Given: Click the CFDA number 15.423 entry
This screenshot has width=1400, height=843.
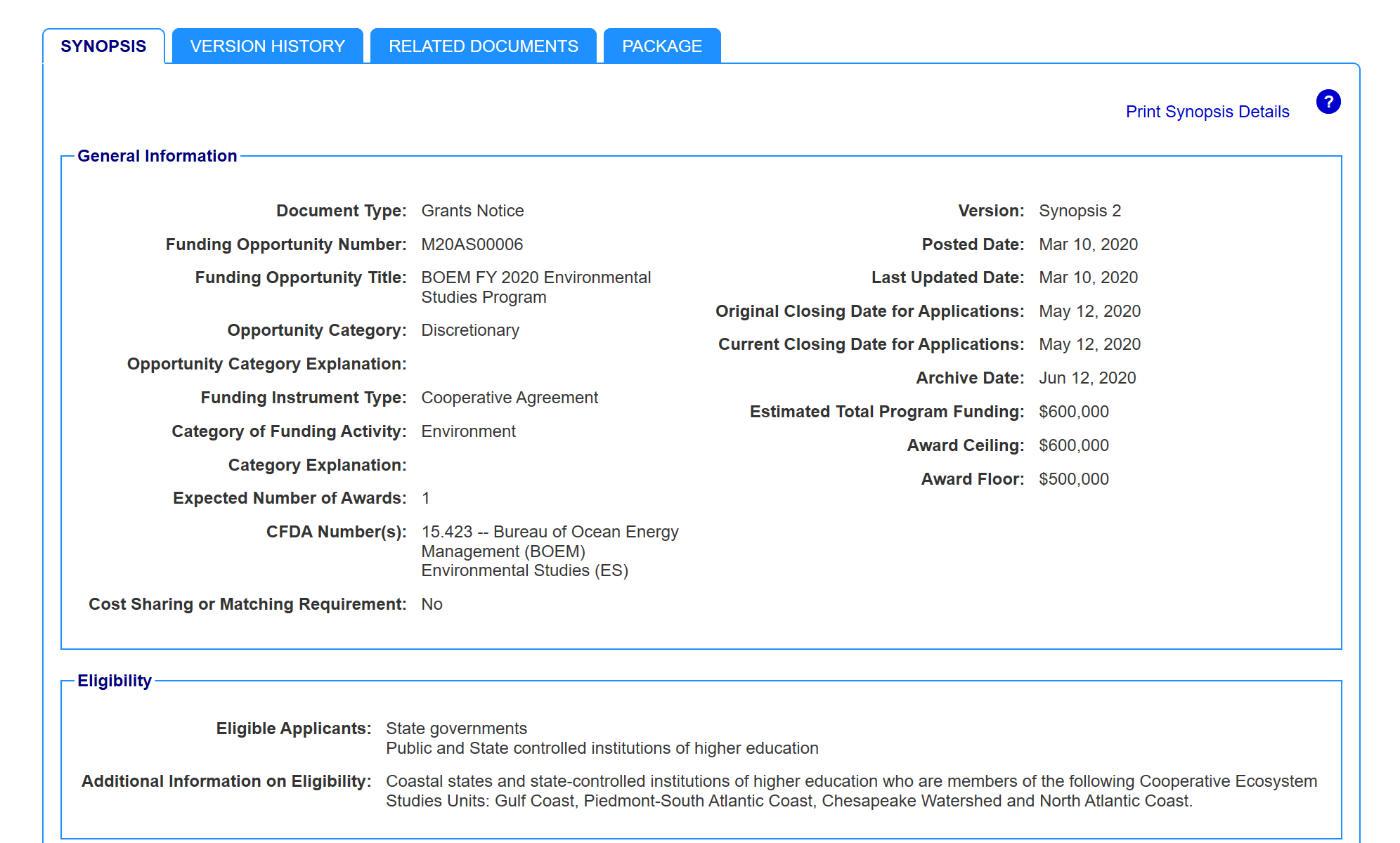Looking at the screenshot, I should click(x=550, y=551).
